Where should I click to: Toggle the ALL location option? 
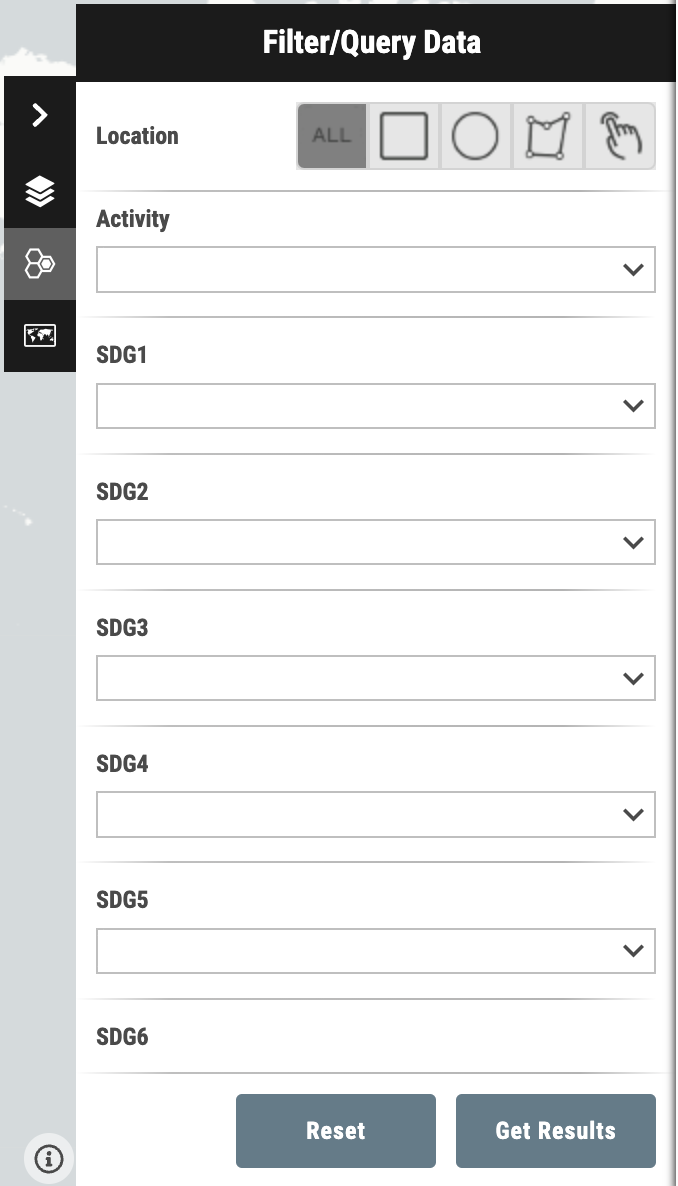click(331, 136)
